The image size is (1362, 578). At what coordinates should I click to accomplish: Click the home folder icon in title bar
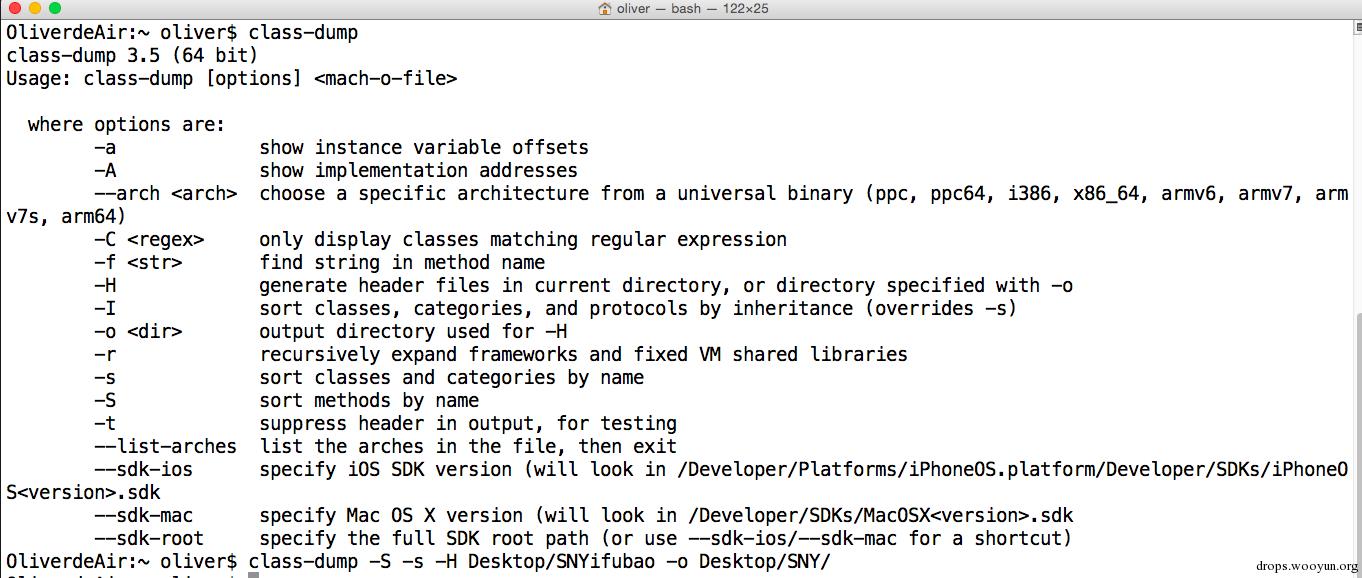click(605, 9)
